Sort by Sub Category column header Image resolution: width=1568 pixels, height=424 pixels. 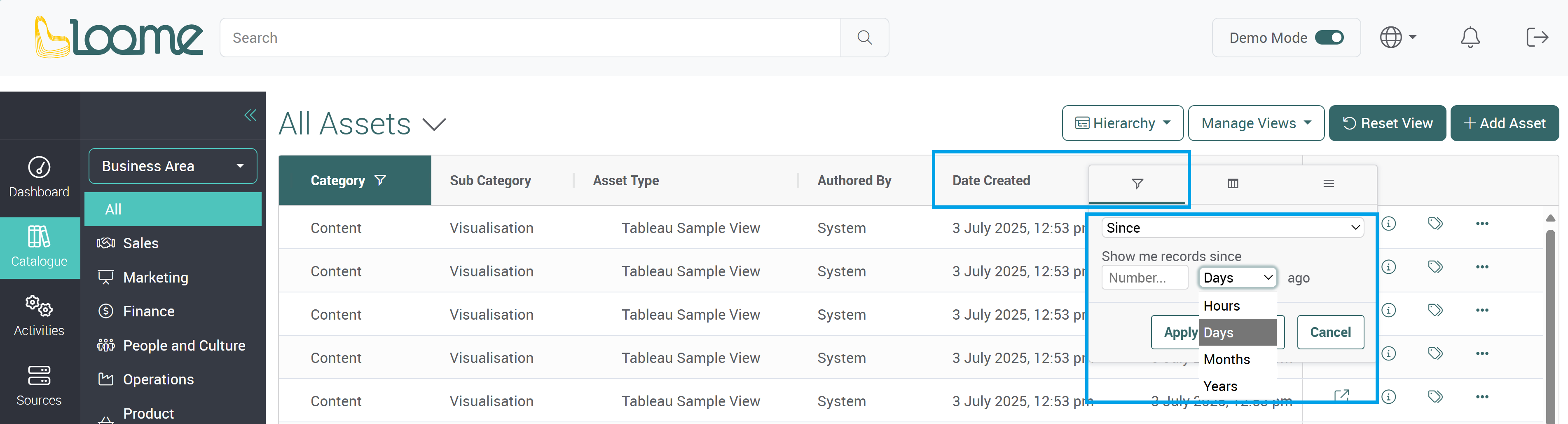(490, 180)
